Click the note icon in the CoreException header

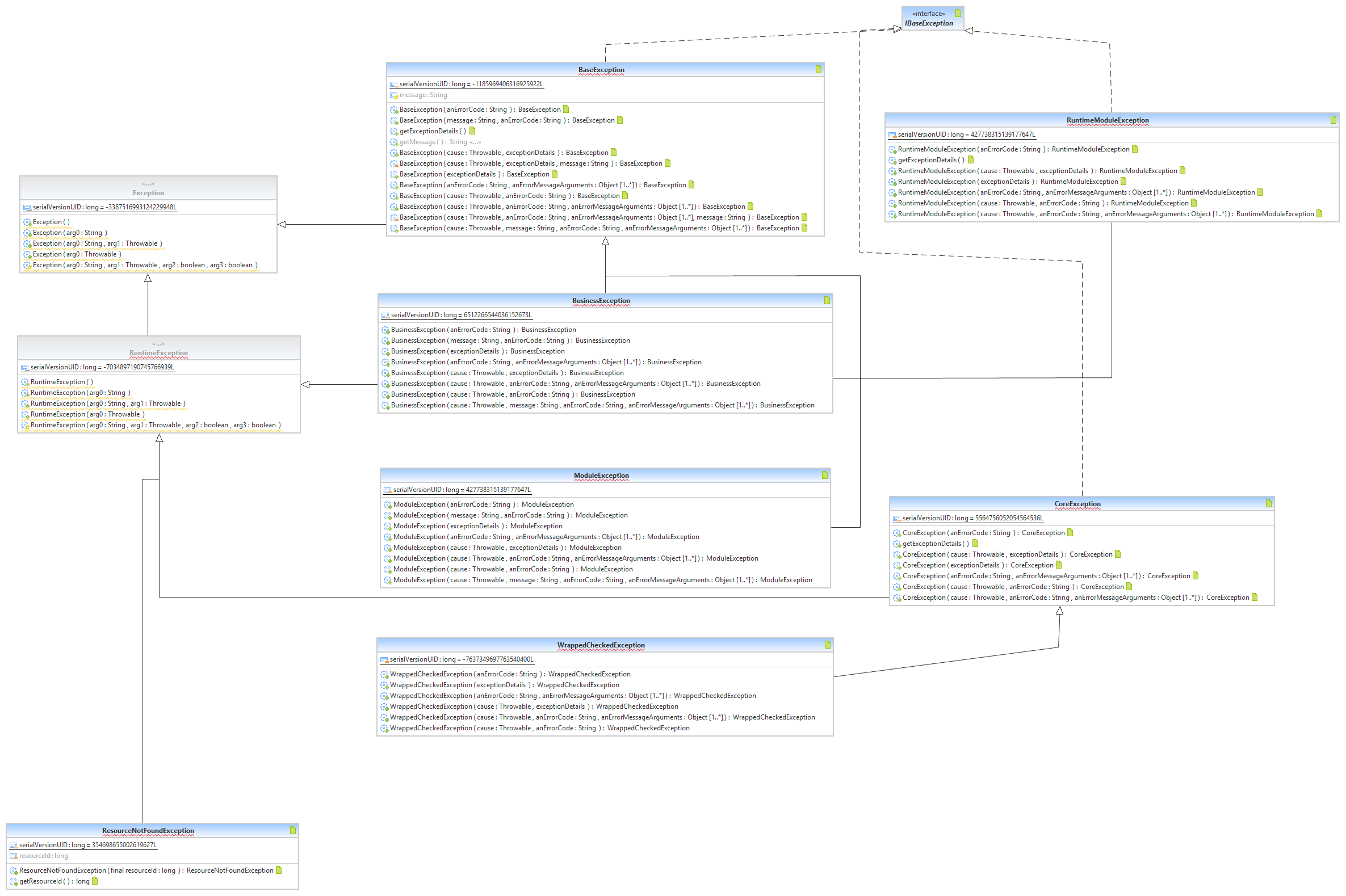pyautogui.click(x=1268, y=503)
